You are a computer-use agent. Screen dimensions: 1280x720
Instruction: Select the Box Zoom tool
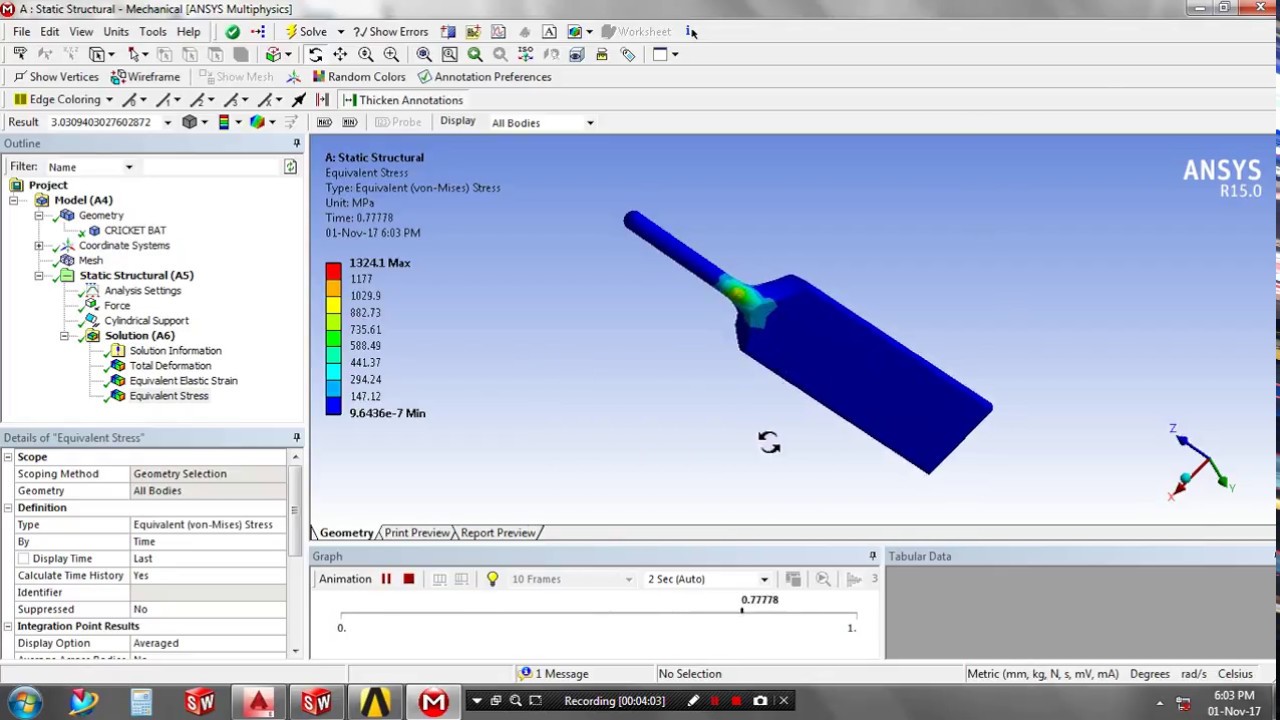pos(391,55)
